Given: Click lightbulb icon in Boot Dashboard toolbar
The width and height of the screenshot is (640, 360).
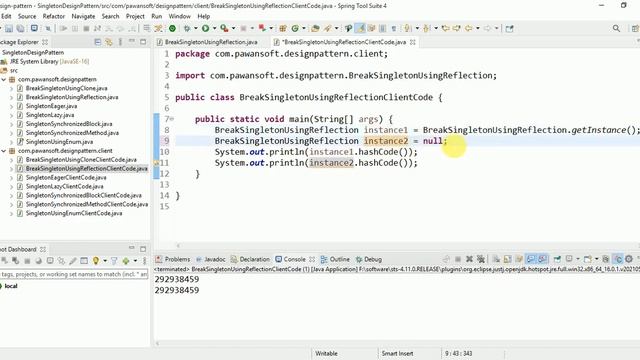Looking at the screenshot, I should pos(96,260).
